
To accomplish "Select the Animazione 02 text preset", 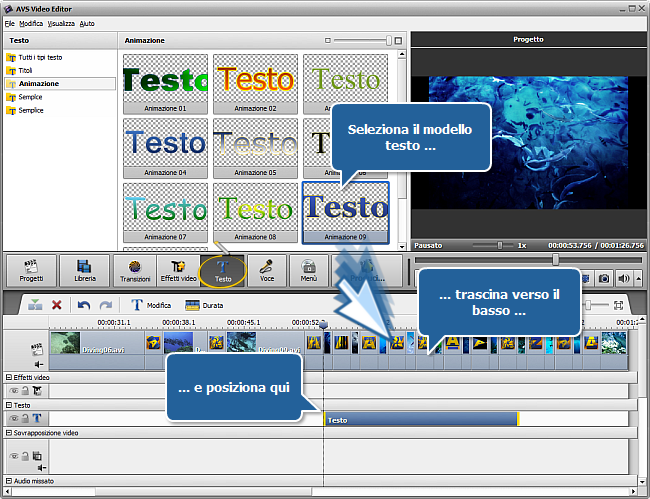I will 256,83.
